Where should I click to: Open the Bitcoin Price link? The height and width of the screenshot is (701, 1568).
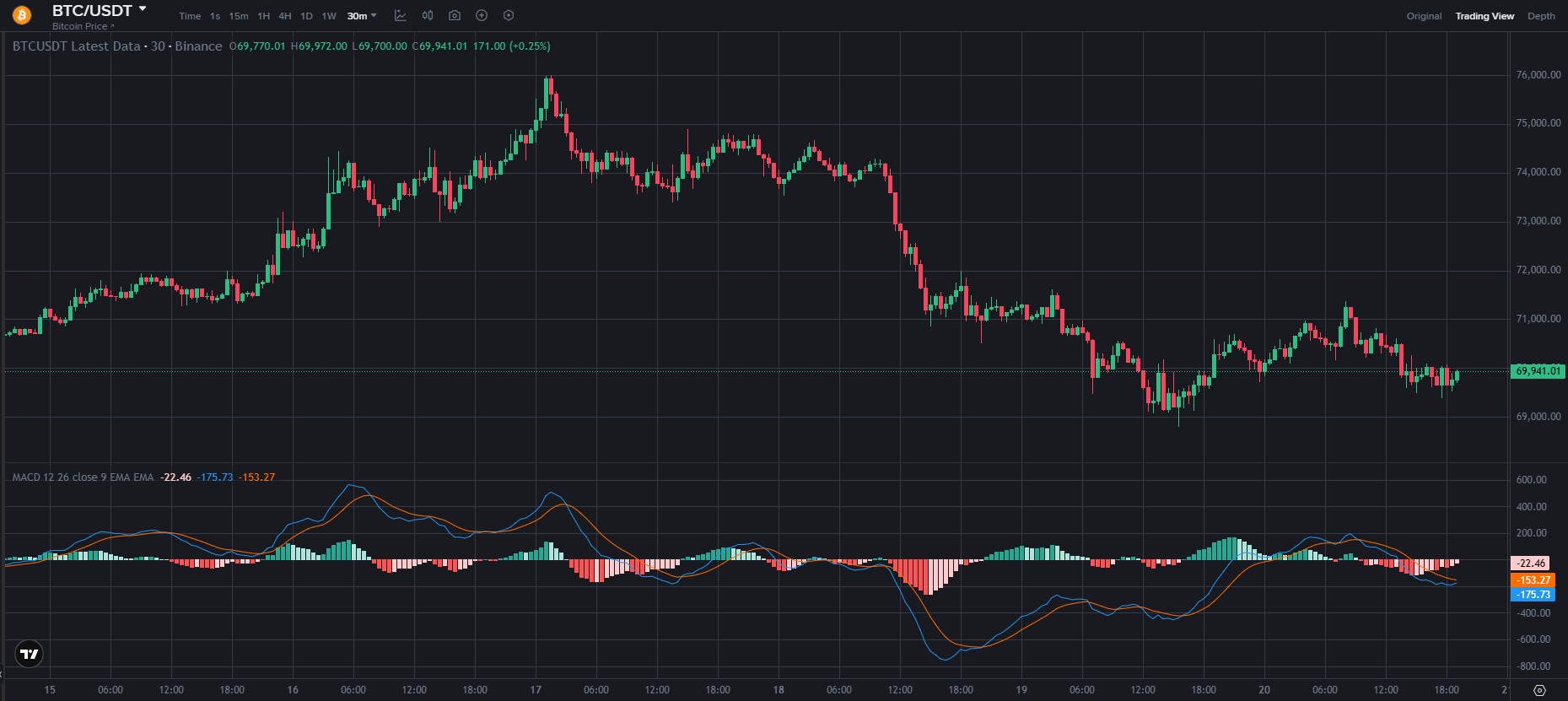(x=83, y=26)
